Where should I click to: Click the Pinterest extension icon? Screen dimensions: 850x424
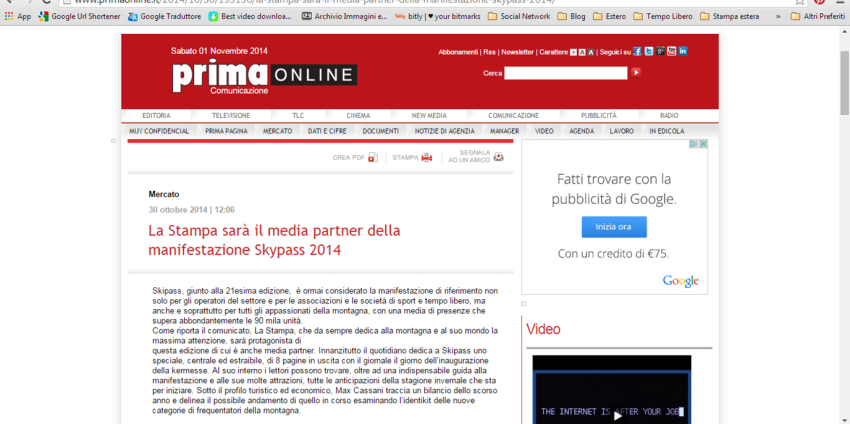pos(819,2)
